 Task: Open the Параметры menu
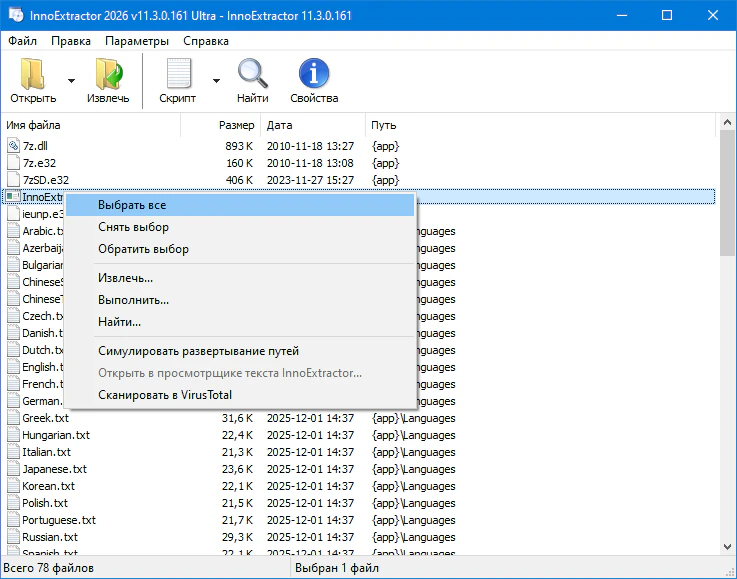pyautogui.click(x=137, y=41)
